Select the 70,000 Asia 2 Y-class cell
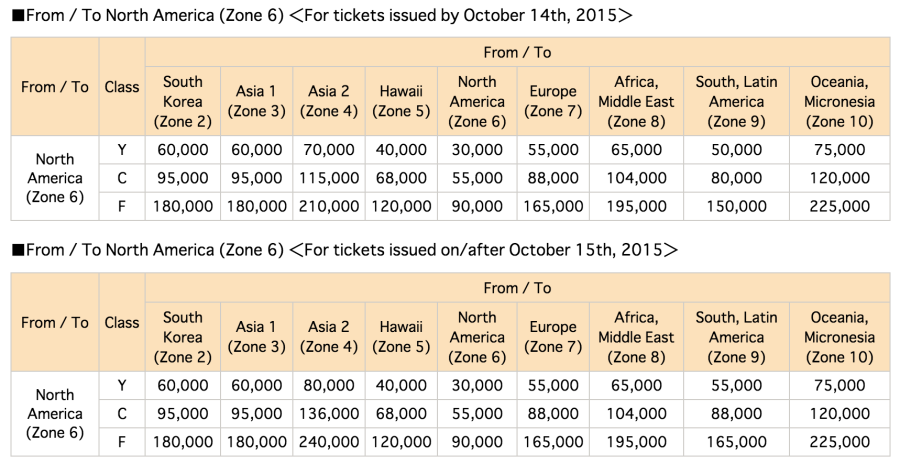The width and height of the screenshot is (900, 465). (x=328, y=150)
